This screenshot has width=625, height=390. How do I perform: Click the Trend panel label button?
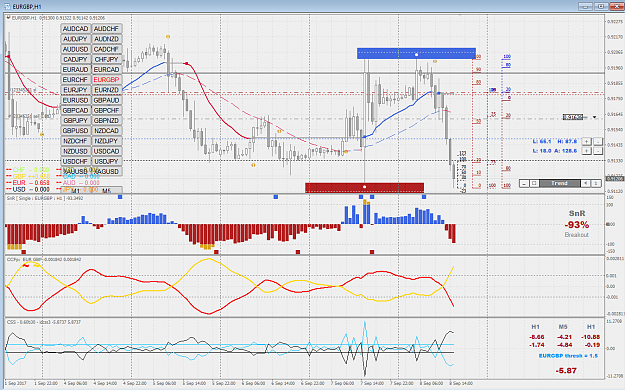tap(559, 183)
